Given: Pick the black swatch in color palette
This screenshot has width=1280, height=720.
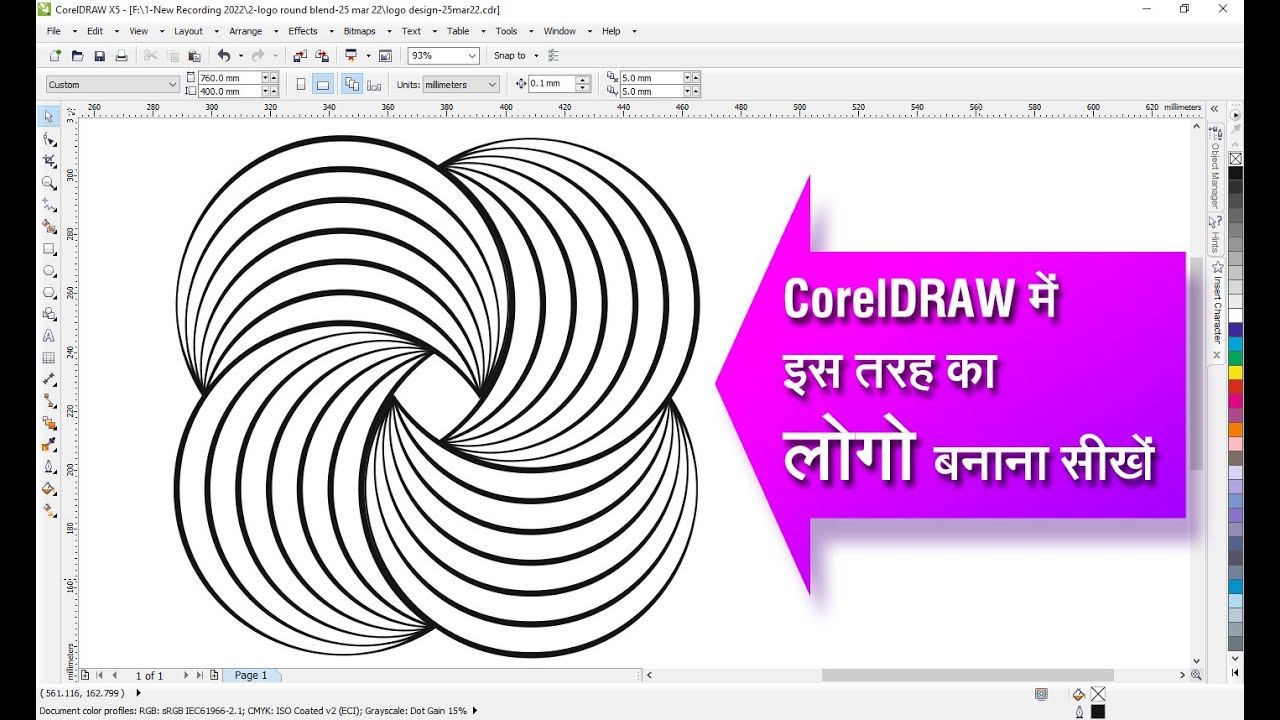Looking at the screenshot, I should click(1235, 173).
